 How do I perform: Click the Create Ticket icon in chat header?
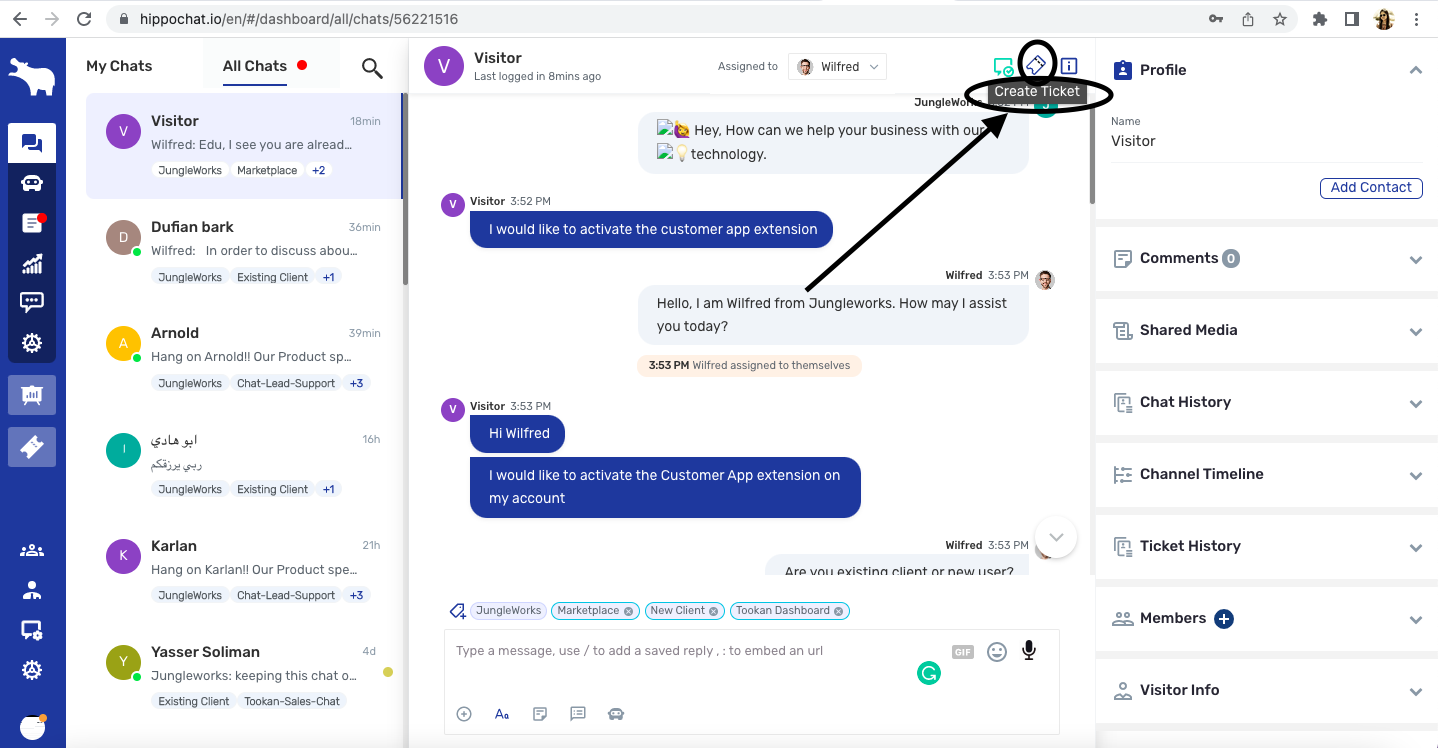pos(1036,65)
